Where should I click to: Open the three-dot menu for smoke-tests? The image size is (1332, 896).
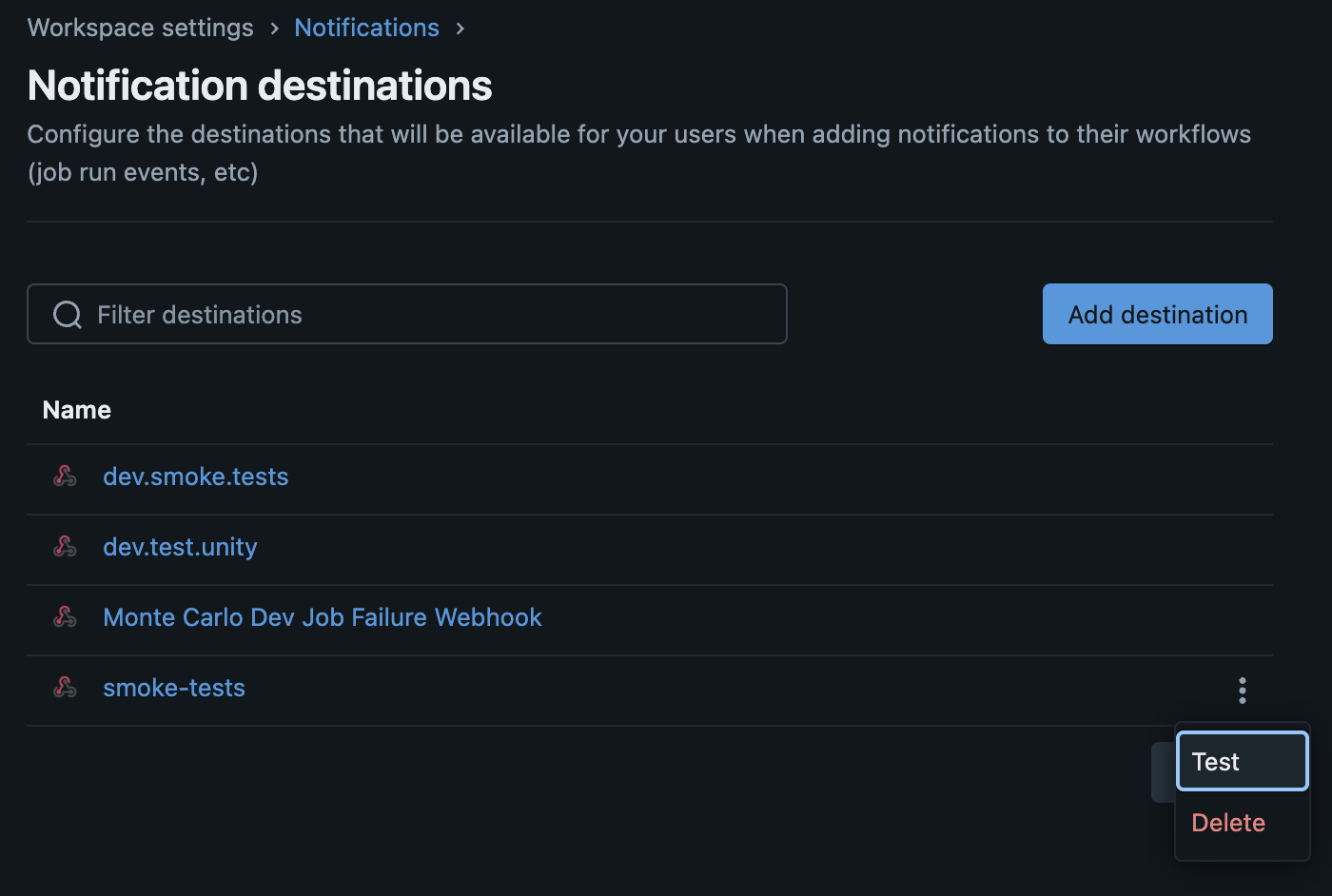click(1242, 691)
